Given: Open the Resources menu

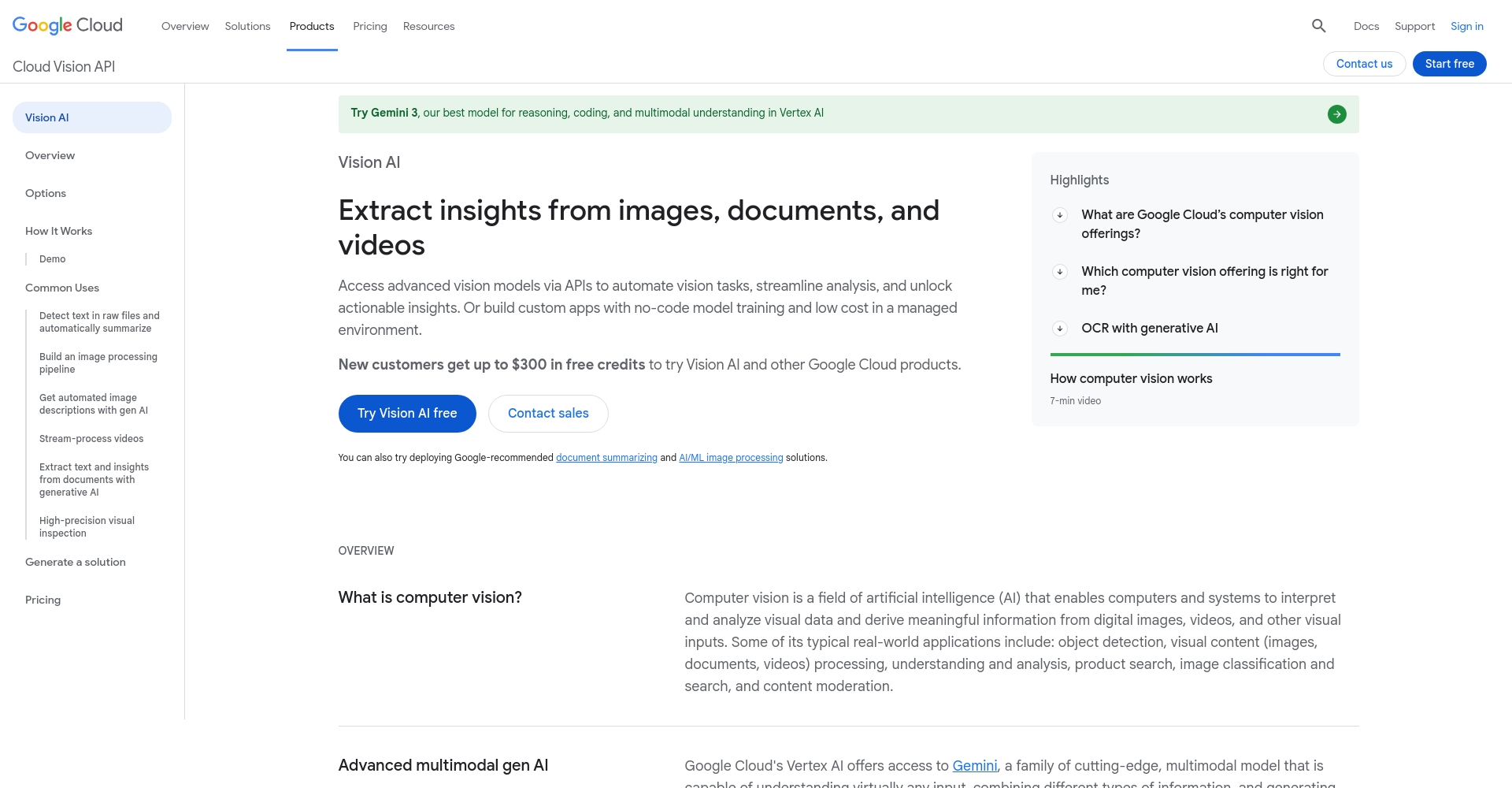Looking at the screenshot, I should point(428,26).
